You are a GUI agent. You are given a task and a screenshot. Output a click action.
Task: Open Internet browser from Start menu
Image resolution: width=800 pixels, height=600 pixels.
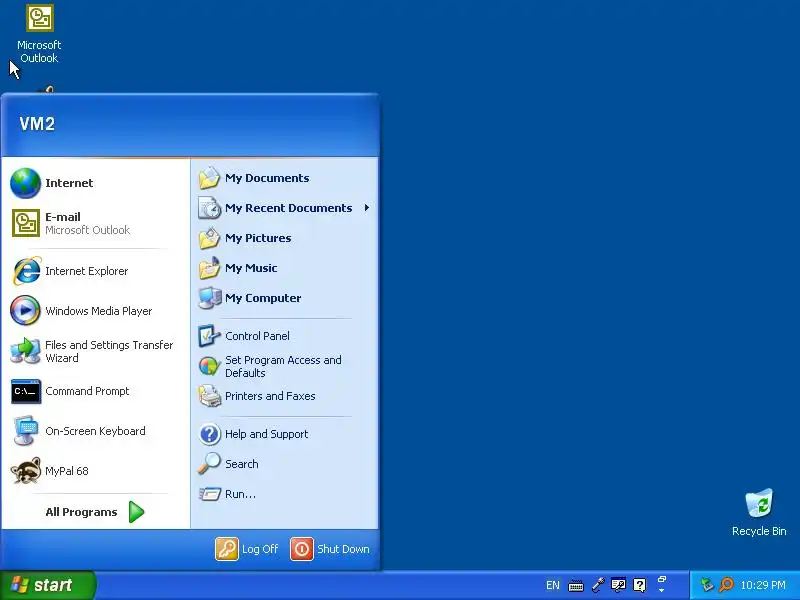point(95,183)
